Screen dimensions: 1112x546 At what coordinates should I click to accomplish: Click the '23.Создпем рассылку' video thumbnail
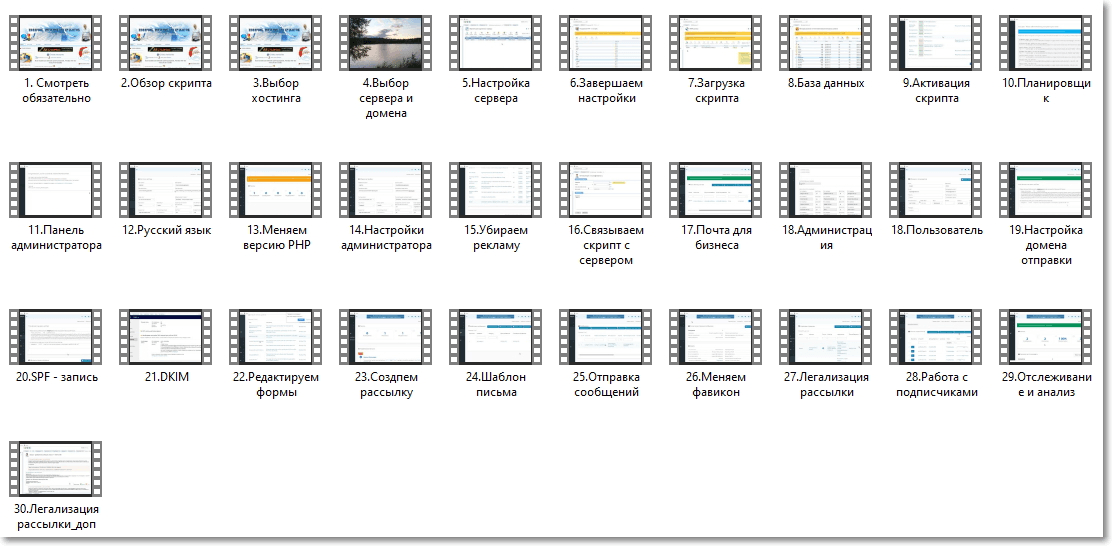coord(386,337)
